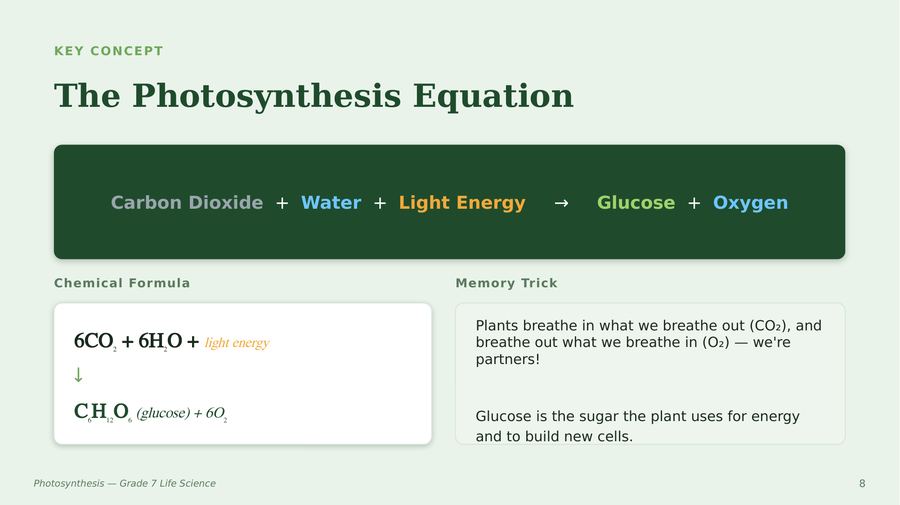The image size is (900, 505).
Task: Select the green Glucose word
Action: pyautogui.click(x=636, y=203)
